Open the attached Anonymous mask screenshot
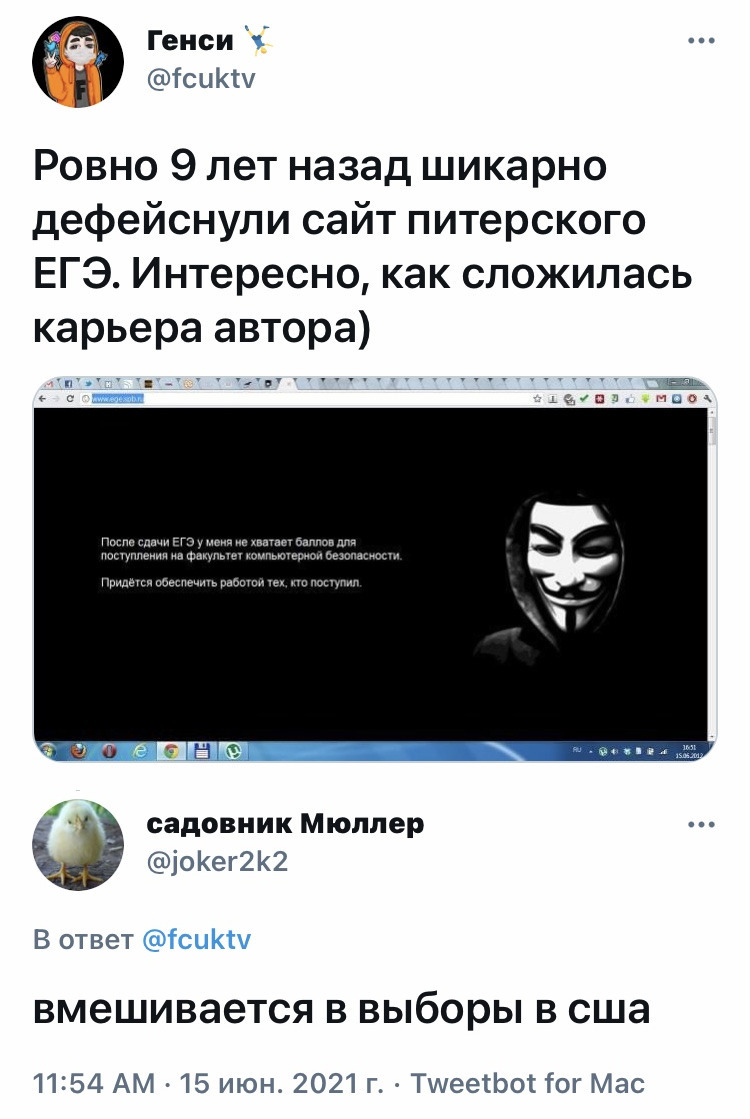Screen dimensions: 750x1119 coord(375,569)
